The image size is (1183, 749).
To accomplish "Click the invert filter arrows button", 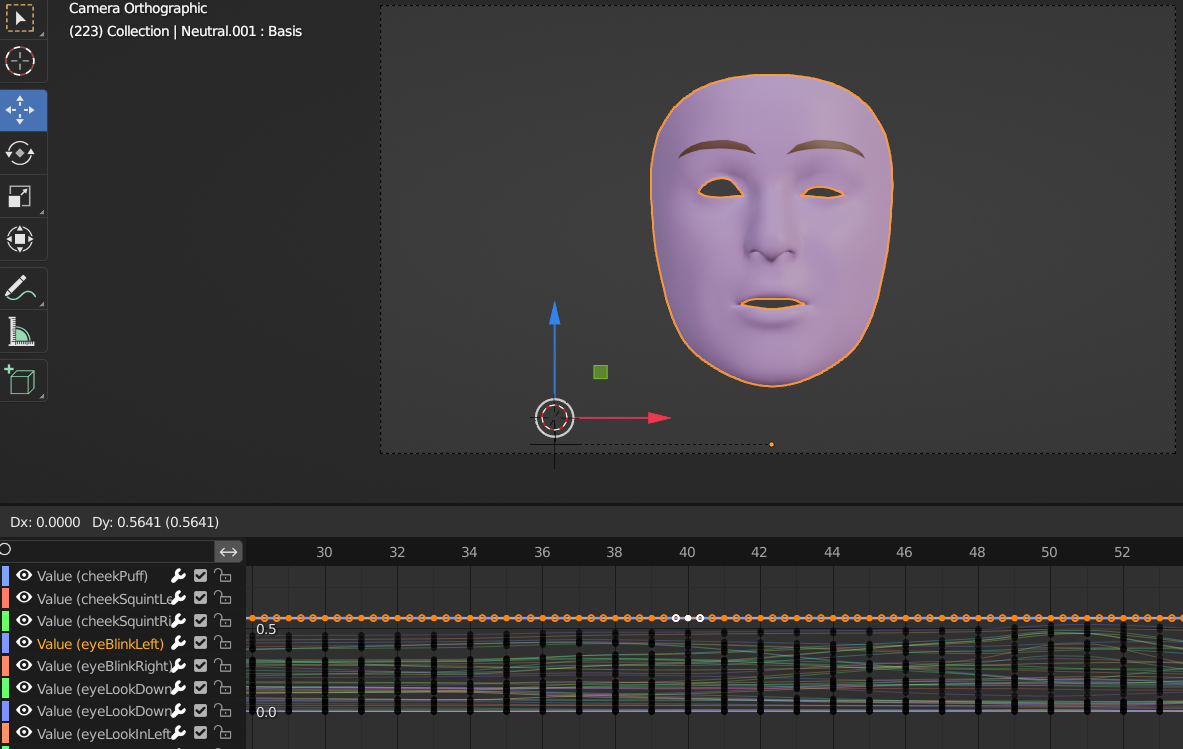I will point(229,552).
